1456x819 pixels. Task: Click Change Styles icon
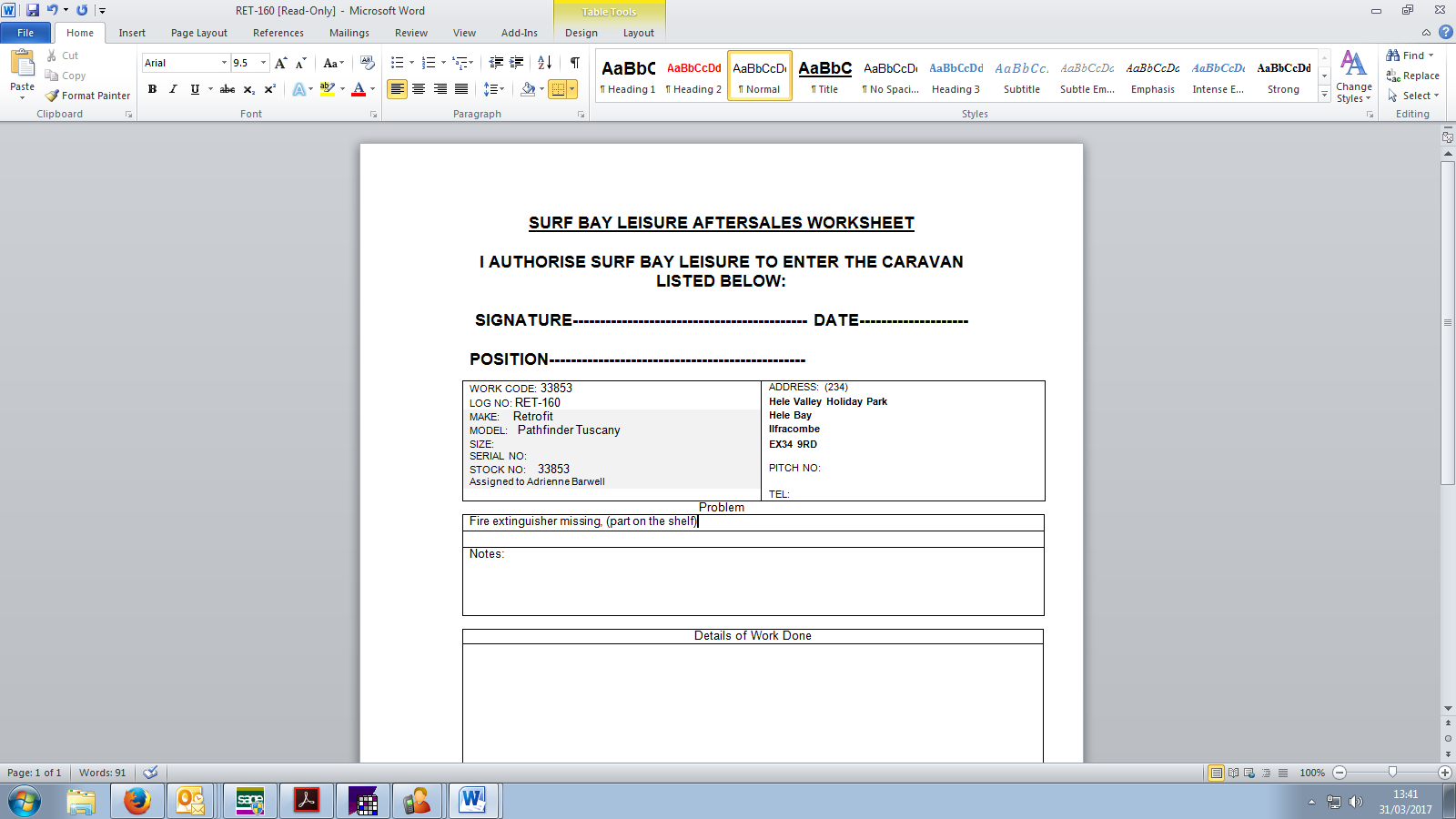click(1353, 76)
